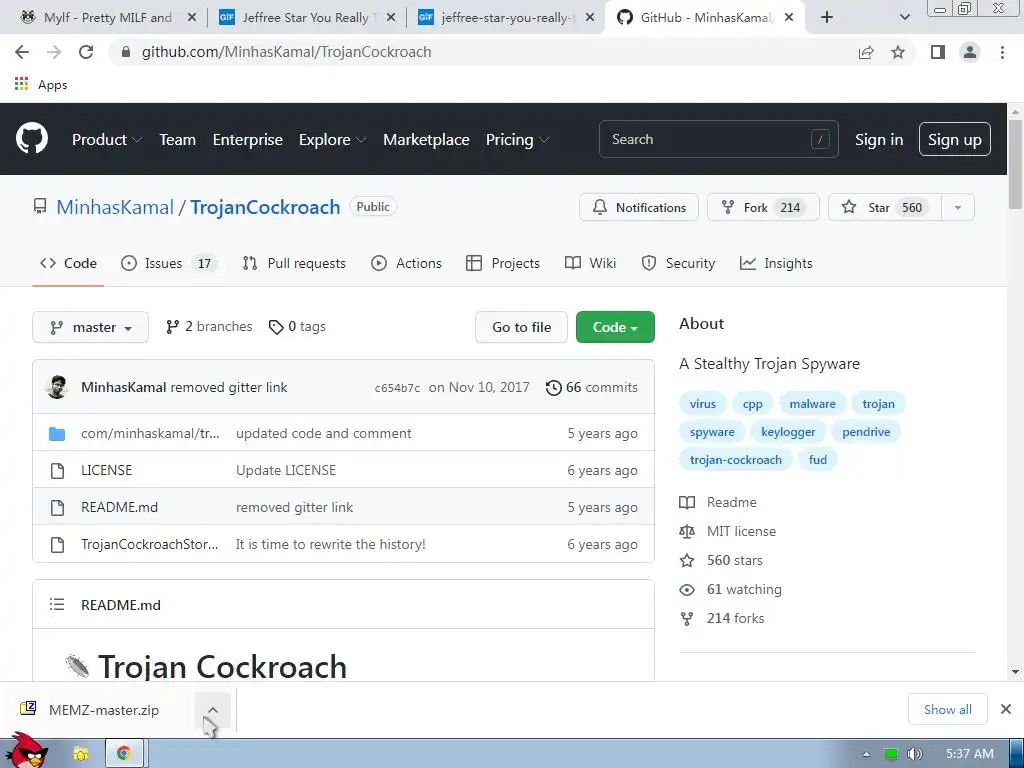Open the Apps shortcut in bookmarks bar
The width and height of the screenshot is (1024, 768).
tap(41, 84)
